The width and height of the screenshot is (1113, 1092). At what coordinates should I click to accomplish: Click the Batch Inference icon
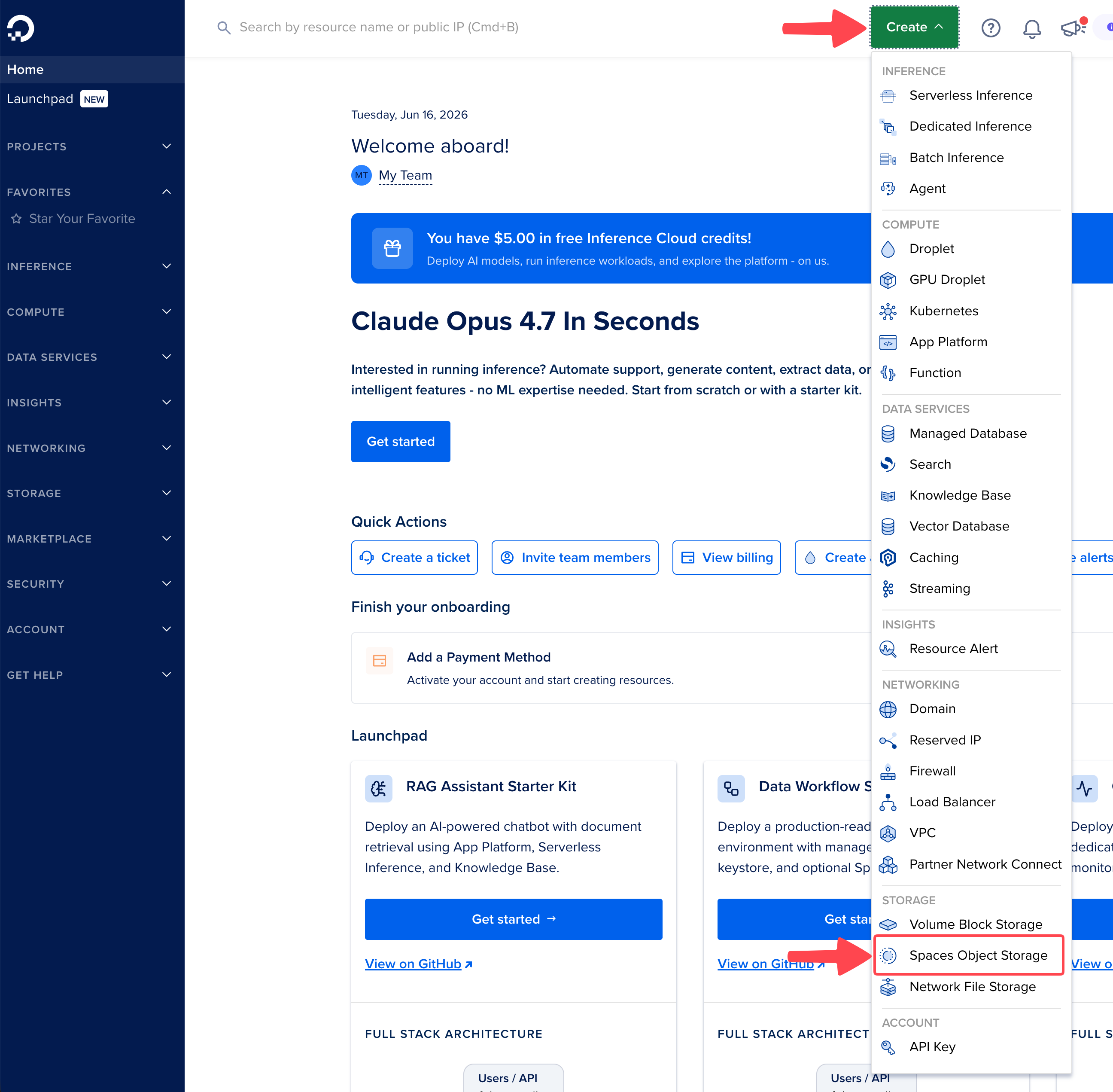click(x=888, y=158)
